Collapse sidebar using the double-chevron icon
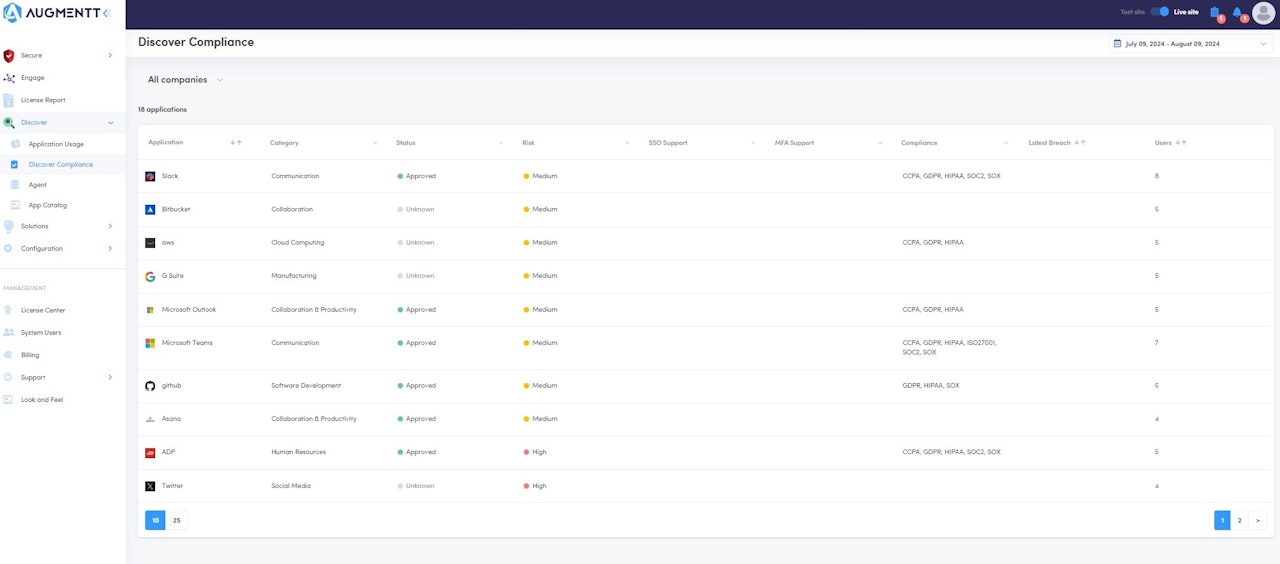Screen dimensions: 1280x564 107,13
